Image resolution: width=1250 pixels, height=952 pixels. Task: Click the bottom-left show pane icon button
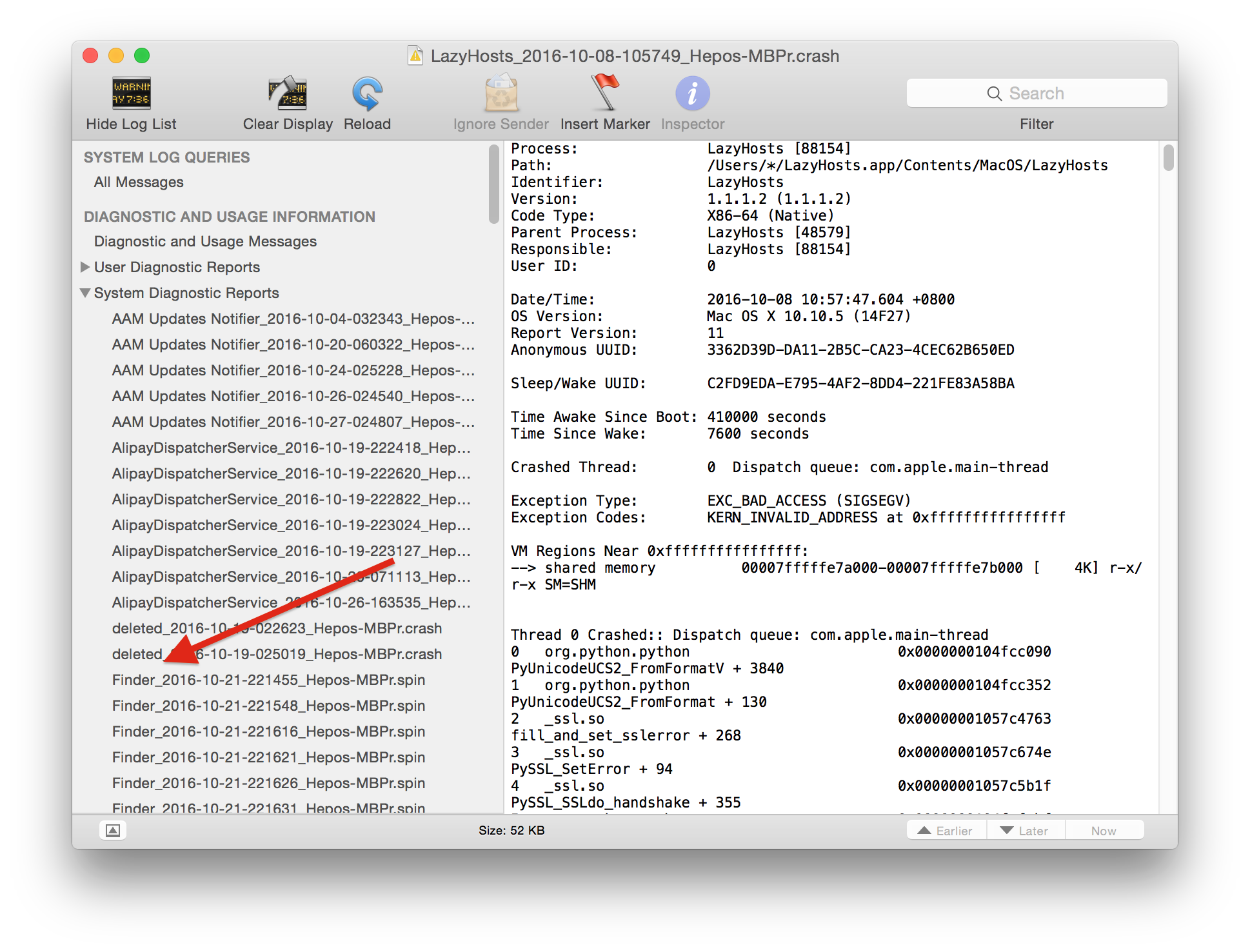pyautogui.click(x=113, y=831)
